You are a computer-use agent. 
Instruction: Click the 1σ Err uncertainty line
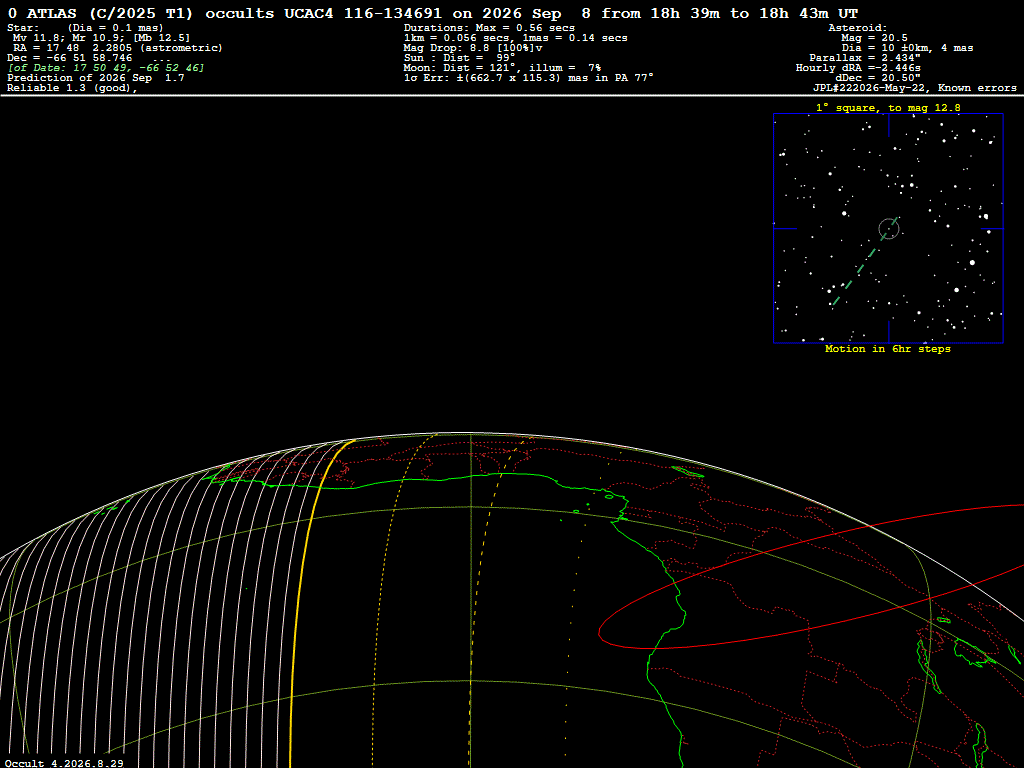pos(528,78)
